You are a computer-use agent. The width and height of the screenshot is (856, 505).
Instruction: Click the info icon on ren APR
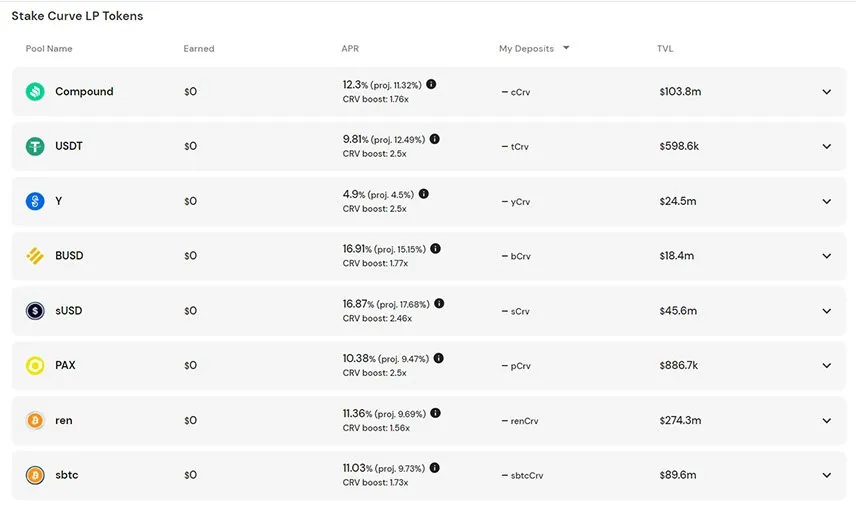(x=435, y=413)
